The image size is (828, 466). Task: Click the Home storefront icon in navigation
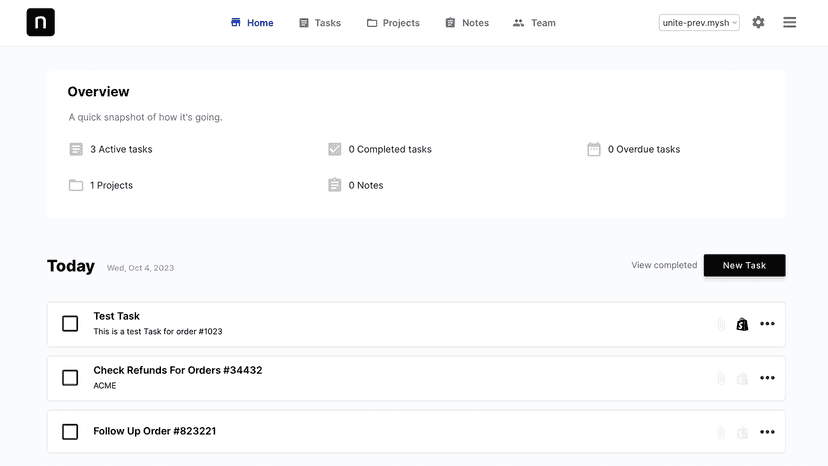(x=236, y=22)
